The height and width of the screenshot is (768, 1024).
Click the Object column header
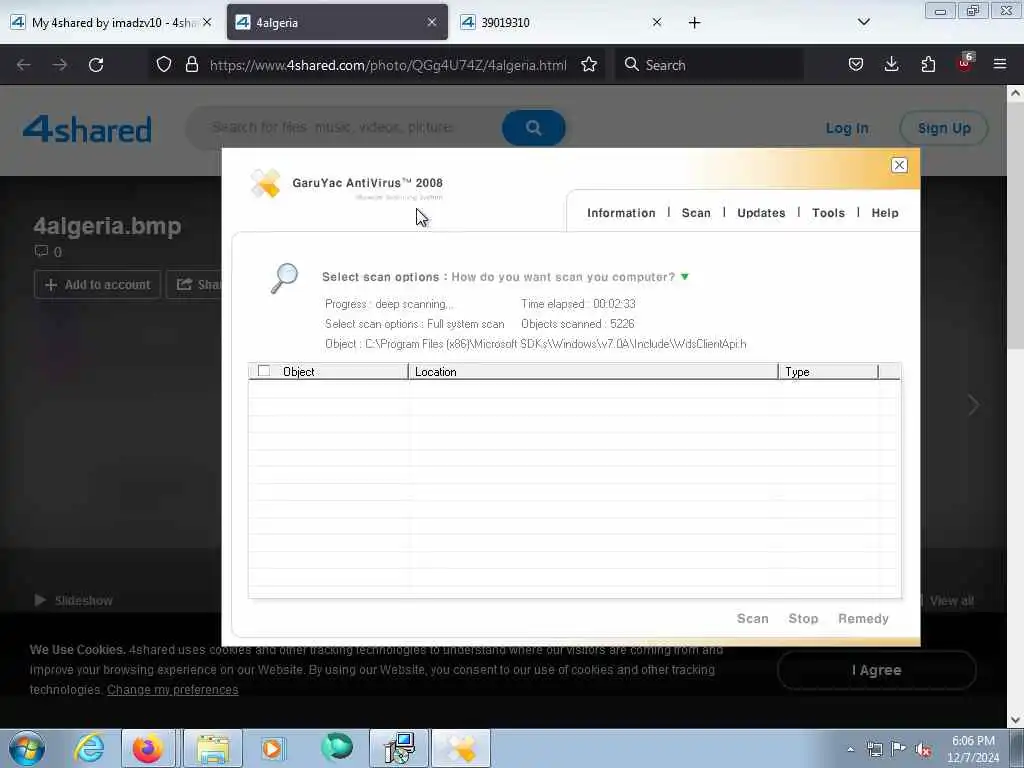pos(328,372)
